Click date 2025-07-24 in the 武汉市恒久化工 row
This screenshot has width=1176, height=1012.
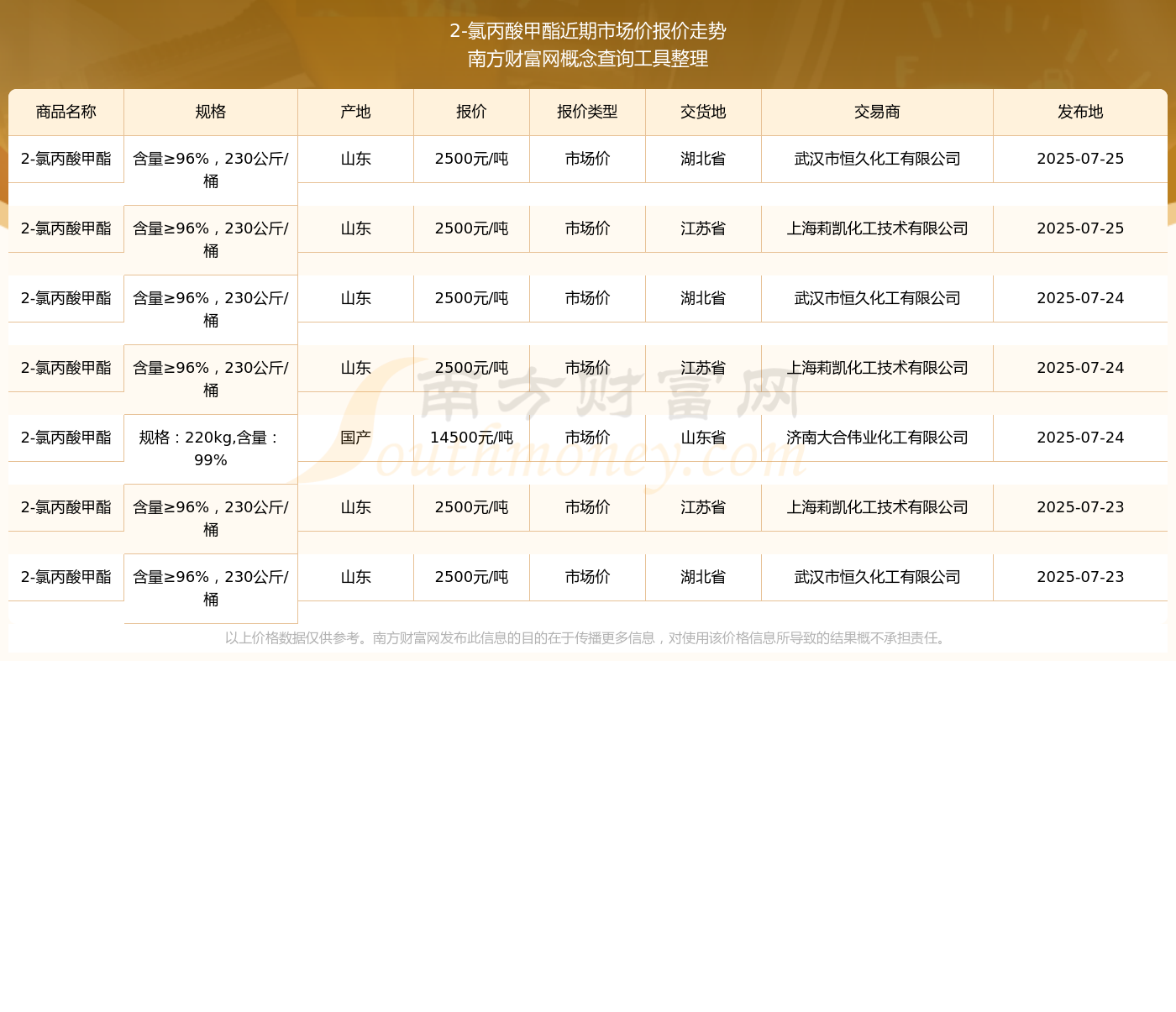point(1080,298)
